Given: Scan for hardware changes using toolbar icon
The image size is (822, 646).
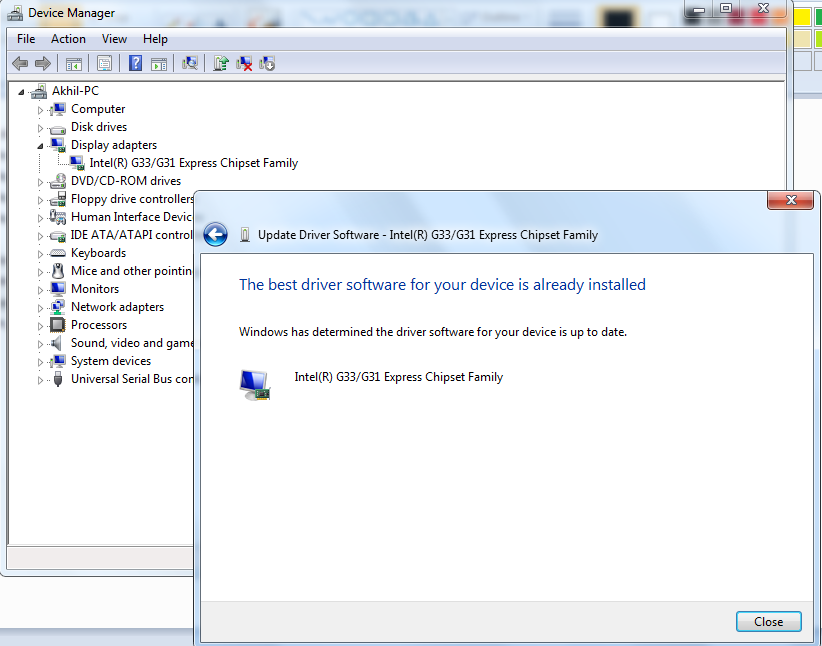Looking at the screenshot, I should [x=190, y=63].
